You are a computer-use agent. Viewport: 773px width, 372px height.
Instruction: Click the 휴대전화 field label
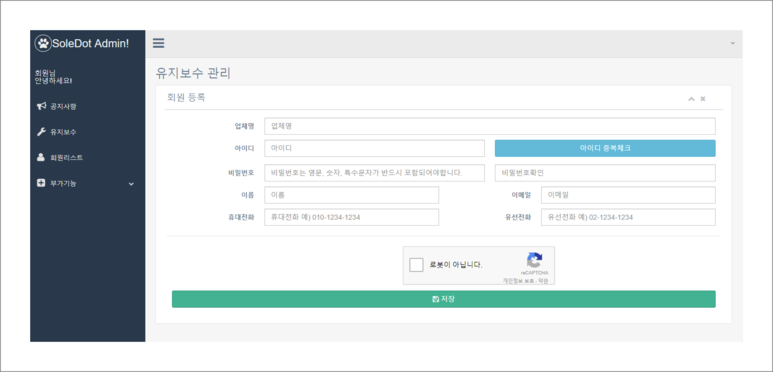pos(242,217)
